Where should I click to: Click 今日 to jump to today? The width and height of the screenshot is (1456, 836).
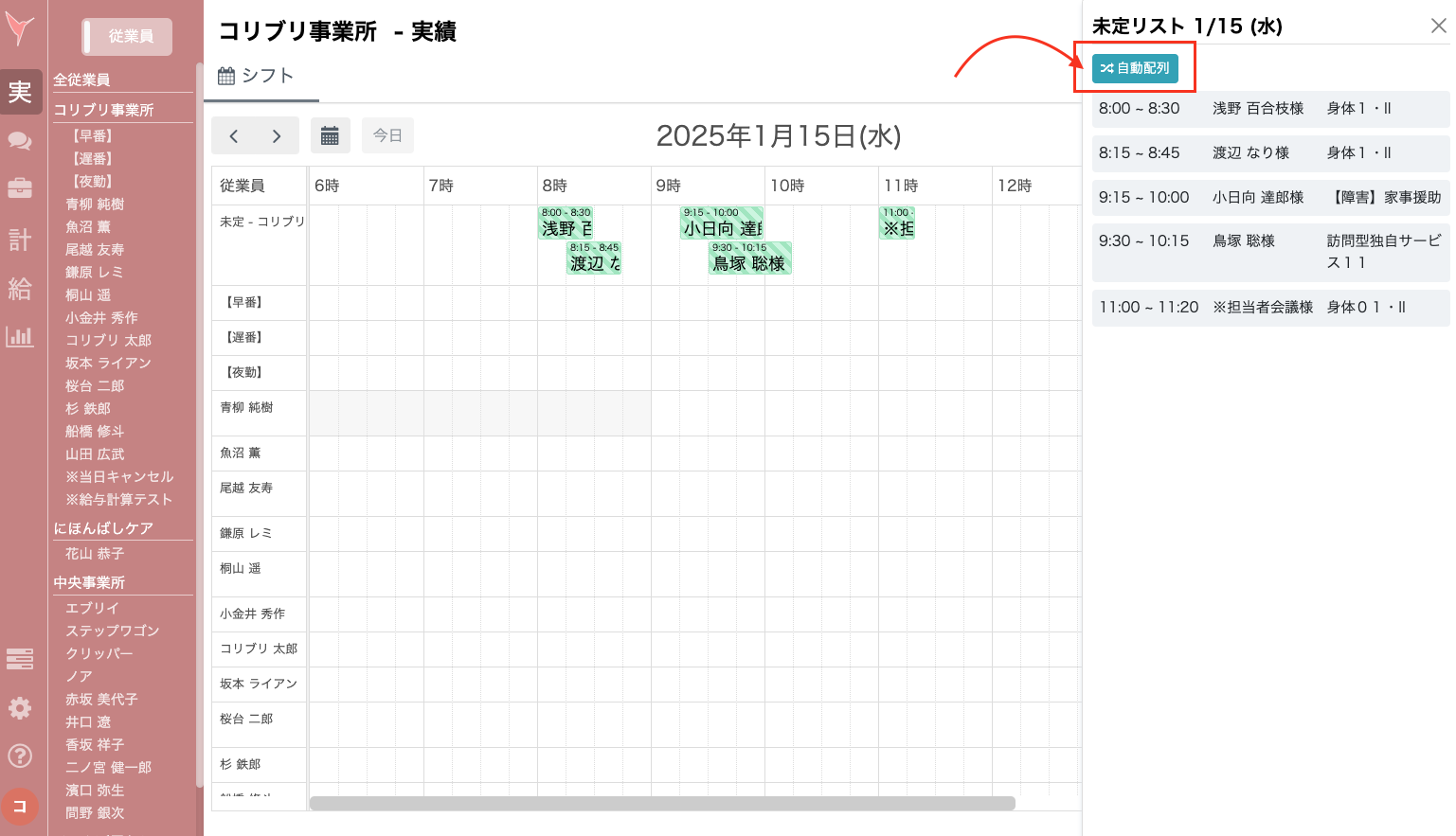click(x=387, y=134)
